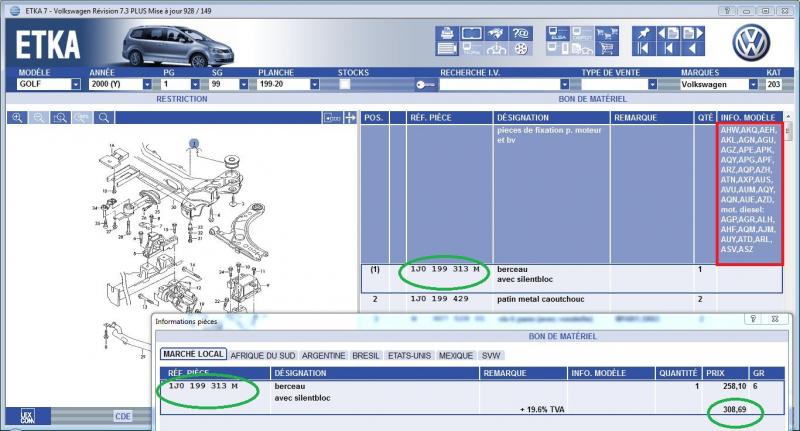Click the diagram fit-width icon
Viewport: 800px width, 431px height.
[x=332, y=118]
